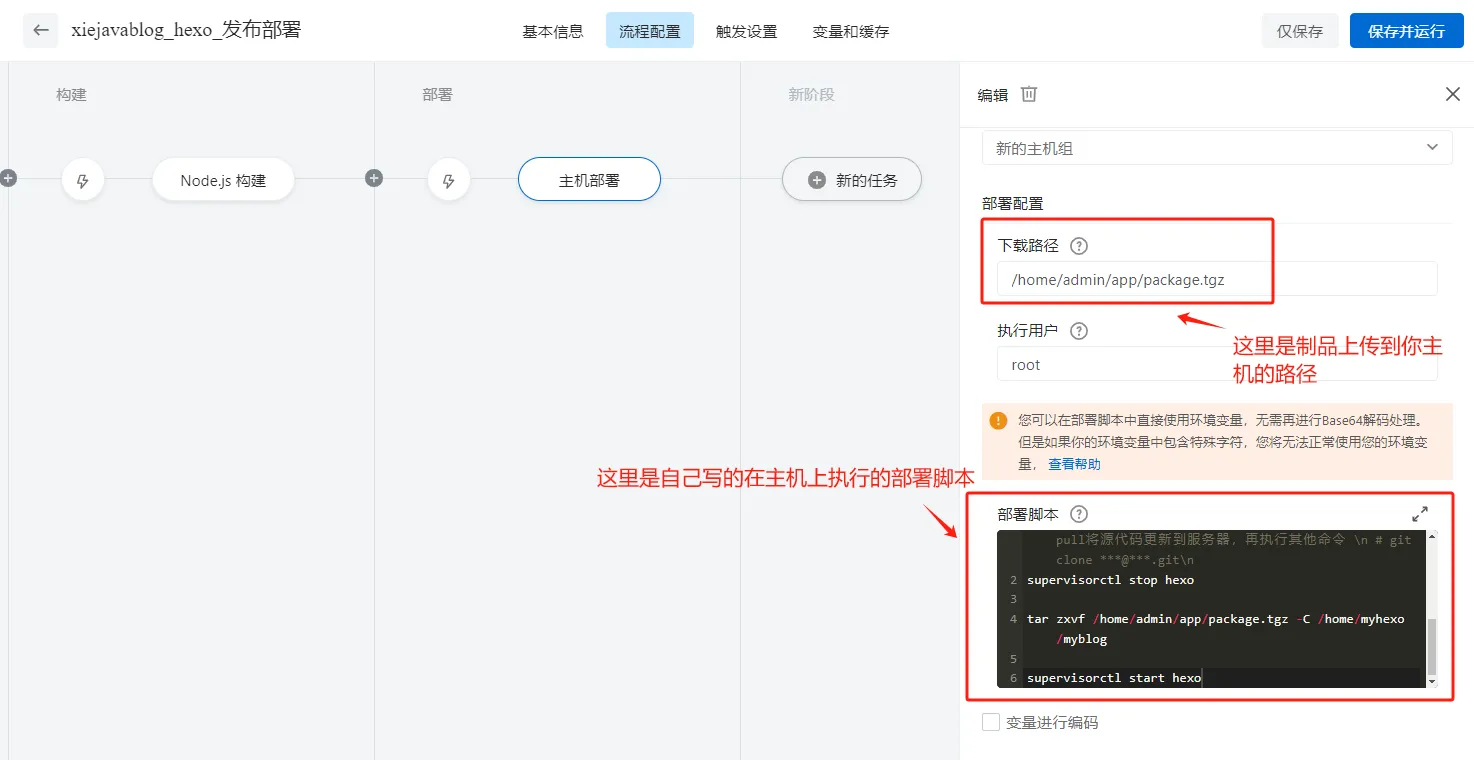The height and width of the screenshot is (760, 1474).
Task: Click the back arrow beside pipeline name
Action: 39,30
